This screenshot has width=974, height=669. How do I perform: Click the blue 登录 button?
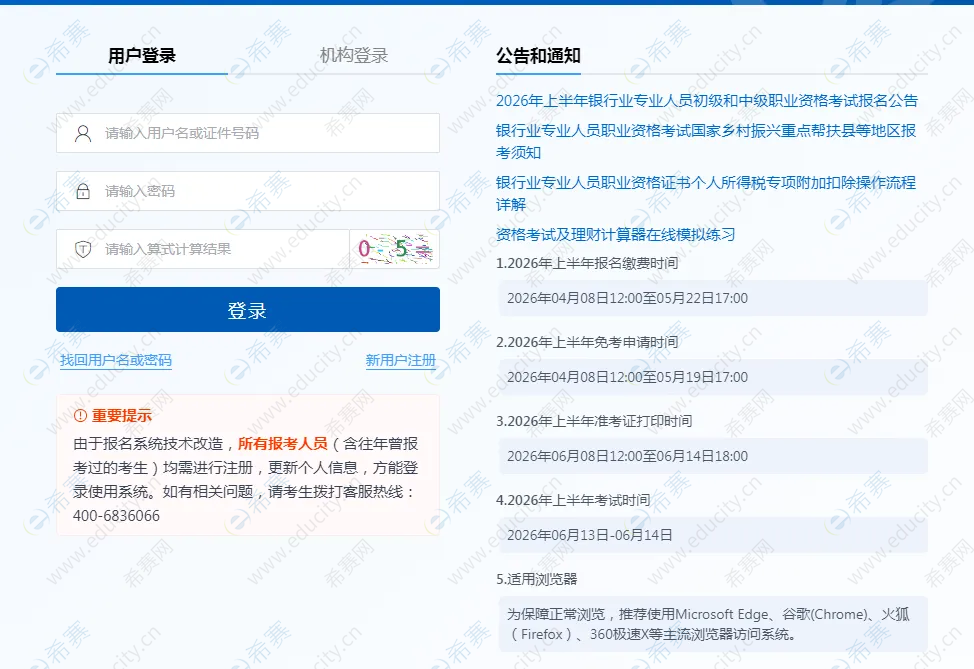click(x=248, y=309)
